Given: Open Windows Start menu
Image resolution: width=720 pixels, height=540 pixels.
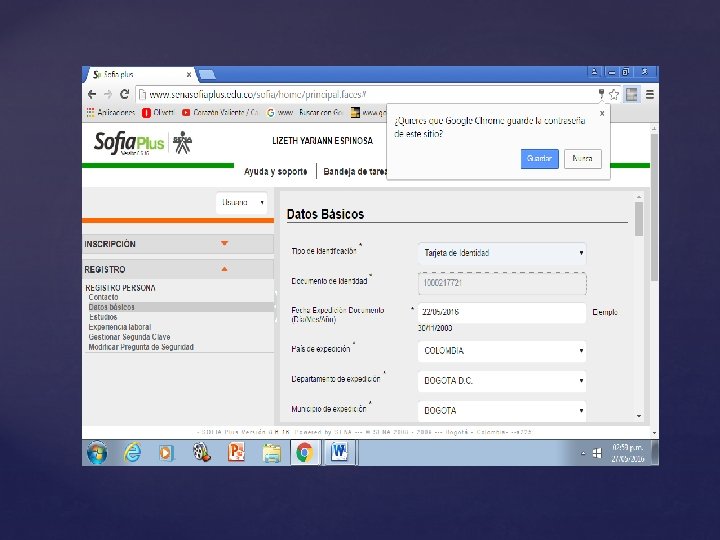Looking at the screenshot, I should tap(97, 453).
